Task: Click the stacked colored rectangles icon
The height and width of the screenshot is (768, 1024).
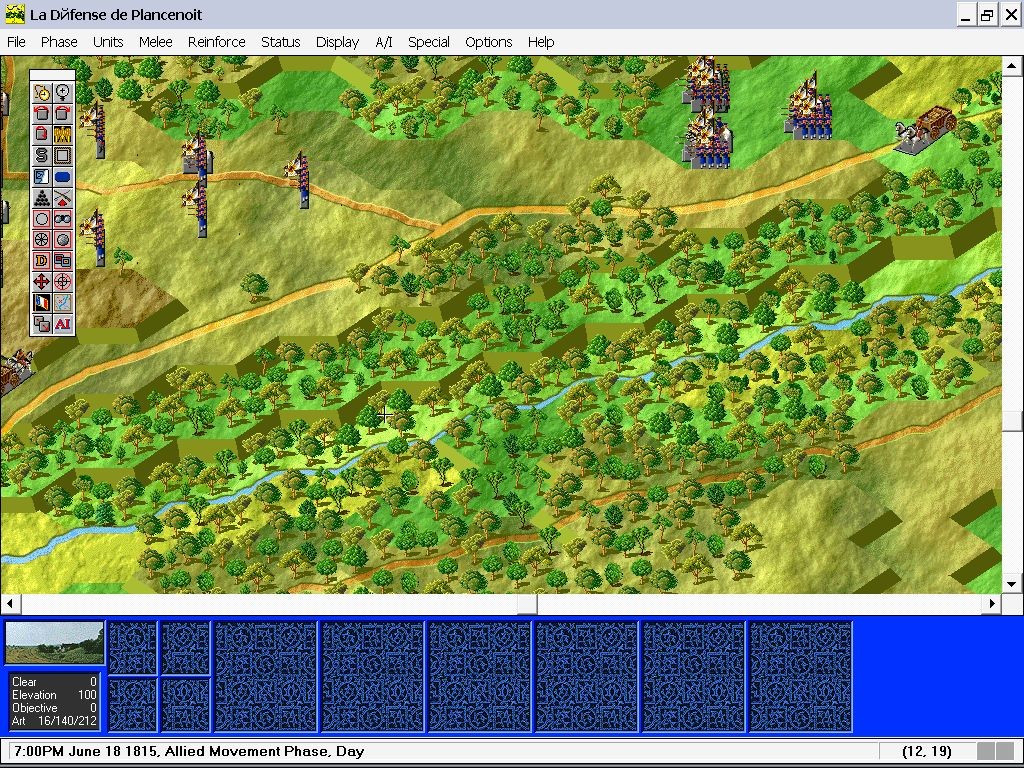Action: 63,261
